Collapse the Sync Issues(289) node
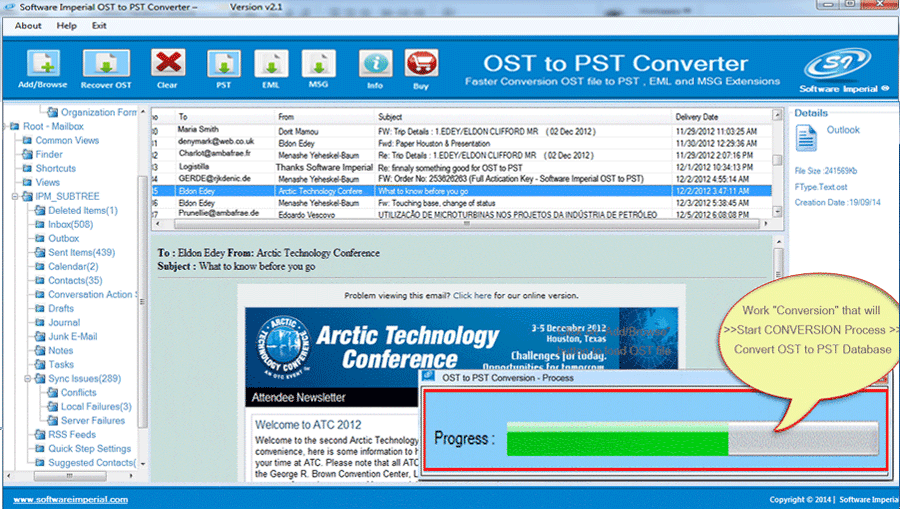900x509 pixels. (28, 379)
